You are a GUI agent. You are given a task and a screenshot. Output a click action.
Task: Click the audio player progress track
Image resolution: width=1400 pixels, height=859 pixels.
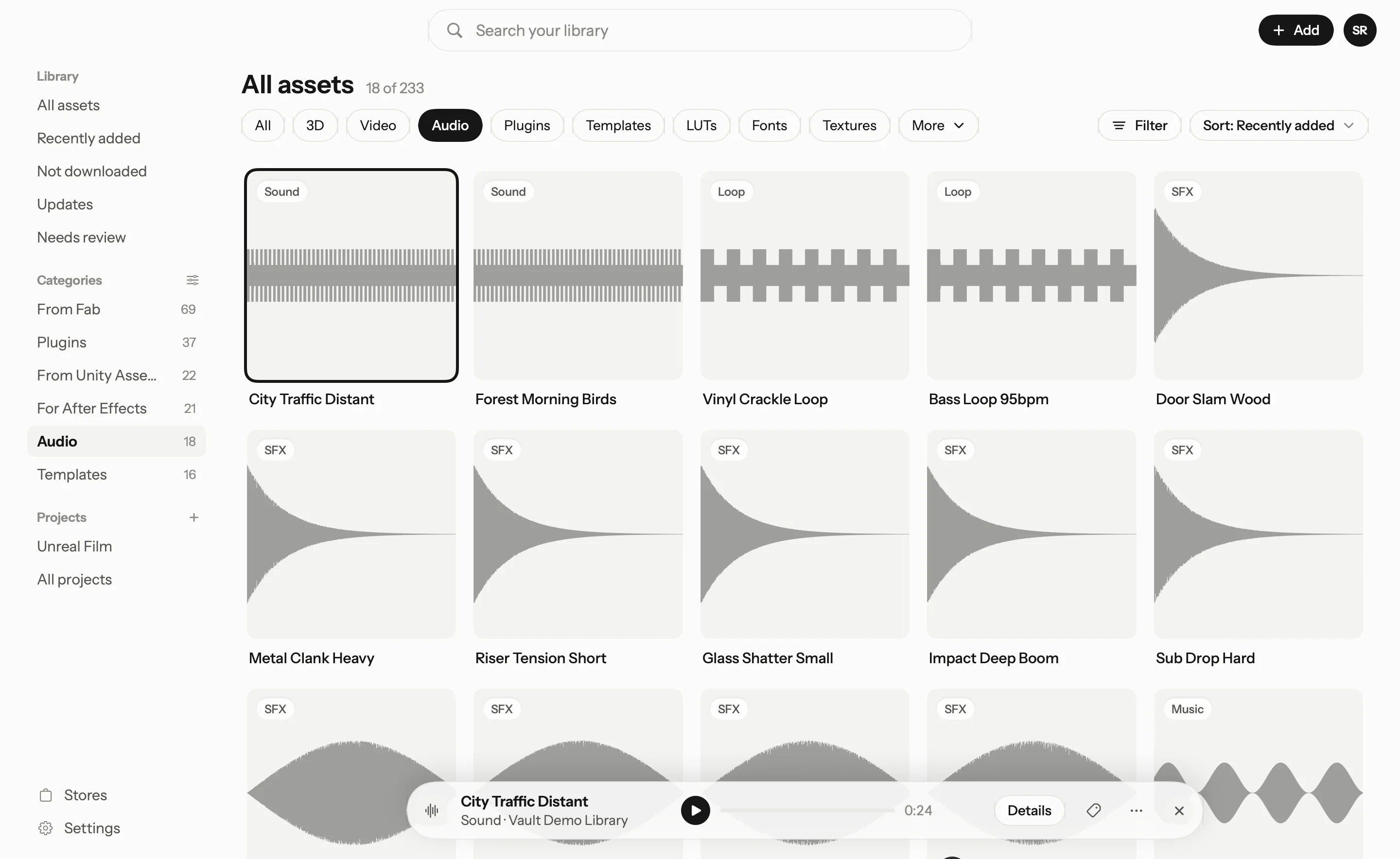pyautogui.click(x=806, y=810)
